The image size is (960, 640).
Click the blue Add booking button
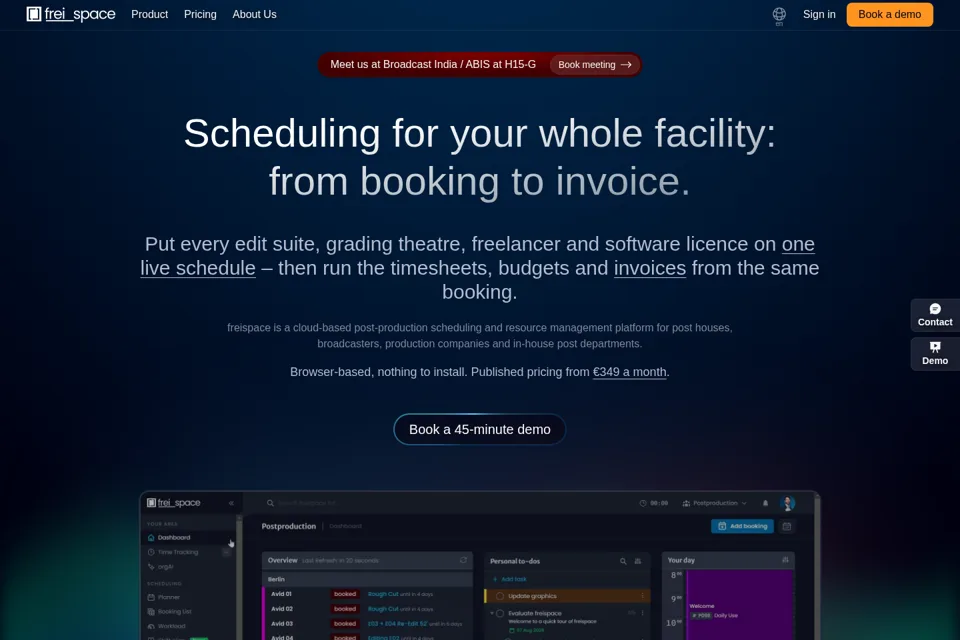pyautogui.click(x=742, y=526)
